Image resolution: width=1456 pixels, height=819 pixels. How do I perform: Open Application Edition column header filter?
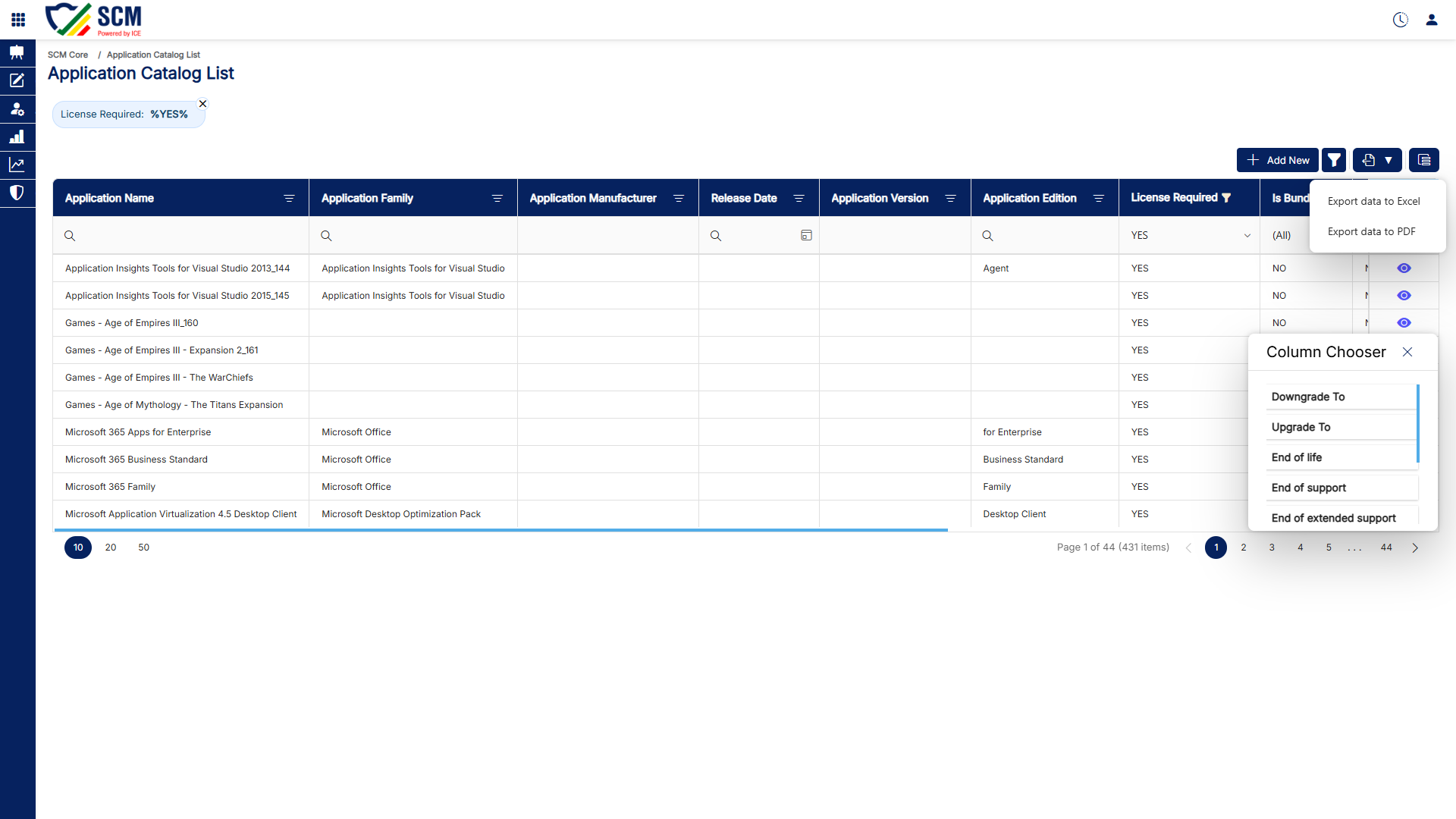point(1098,199)
